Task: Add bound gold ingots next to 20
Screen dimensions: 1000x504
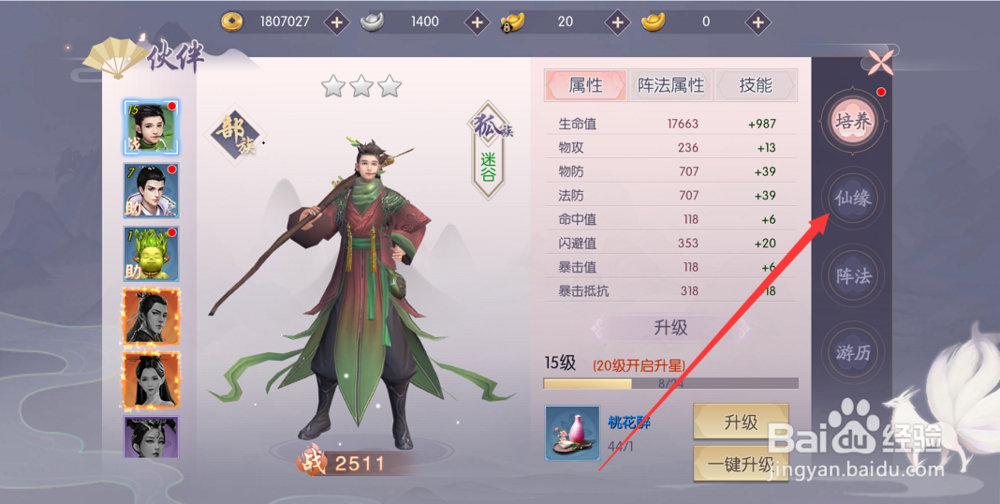Action: click(617, 22)
